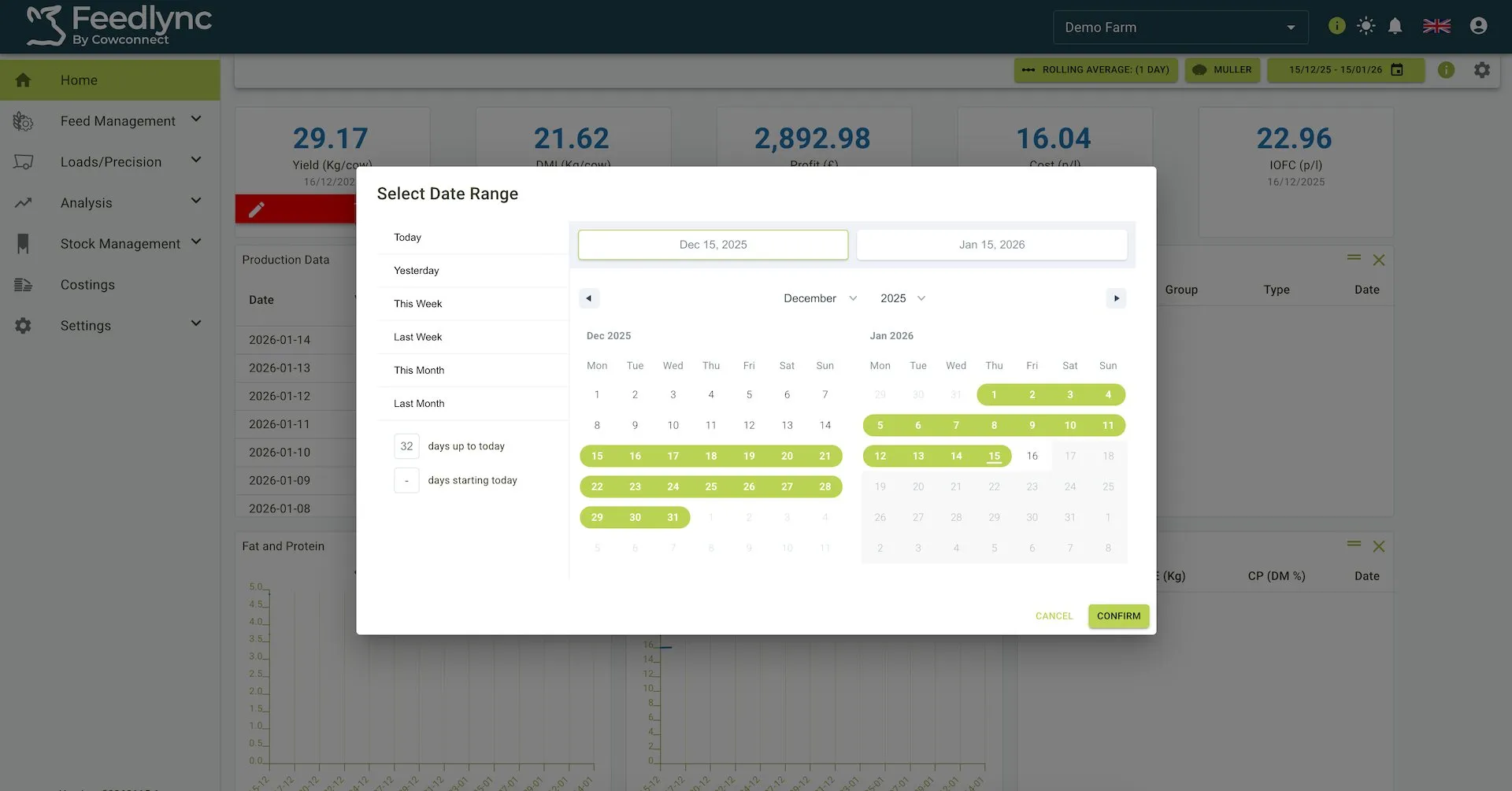Select the This Week preset

[472, 304]
